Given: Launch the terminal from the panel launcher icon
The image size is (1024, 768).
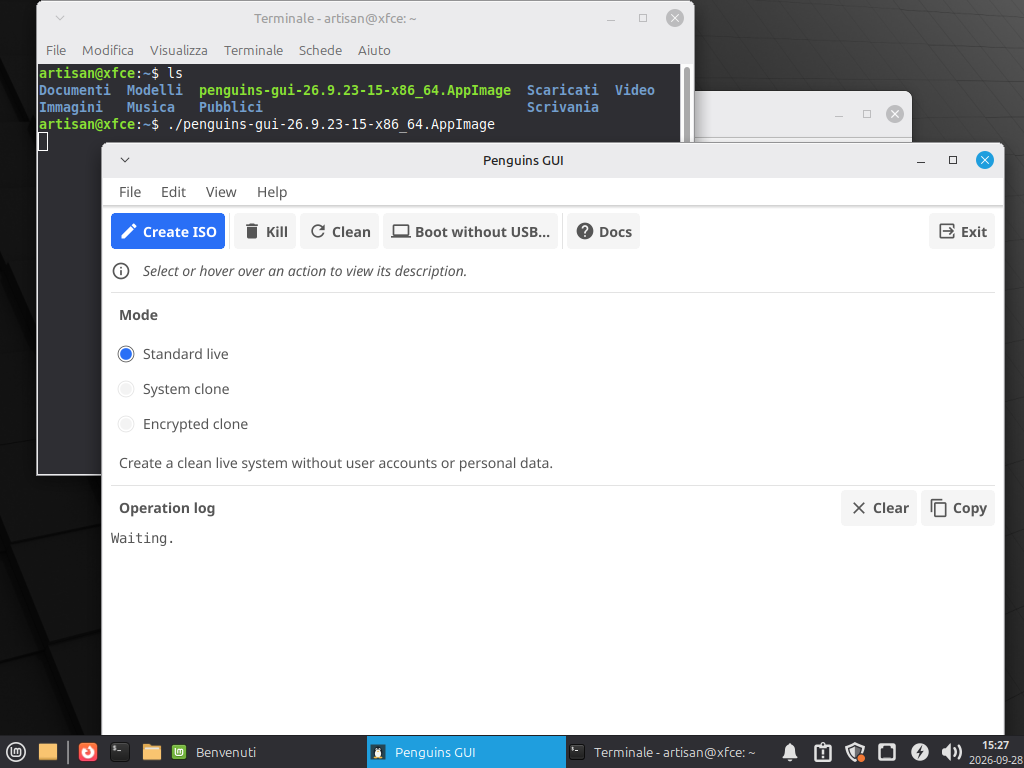Looking at the screenshot, I should (120, 752).
